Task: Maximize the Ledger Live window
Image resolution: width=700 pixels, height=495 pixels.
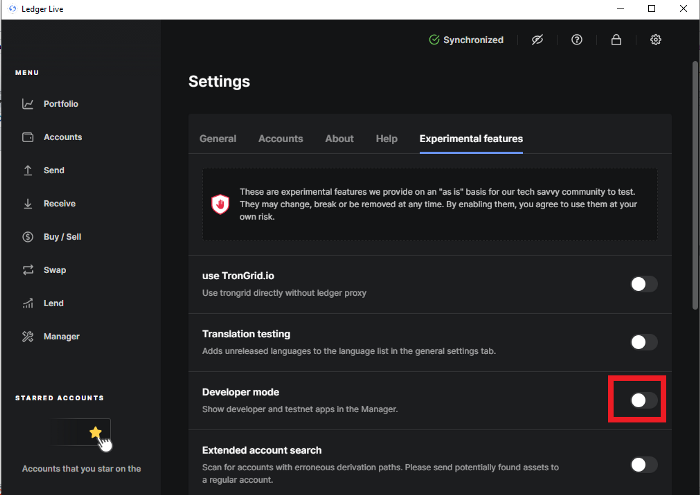Action: [x=651, y=8]
